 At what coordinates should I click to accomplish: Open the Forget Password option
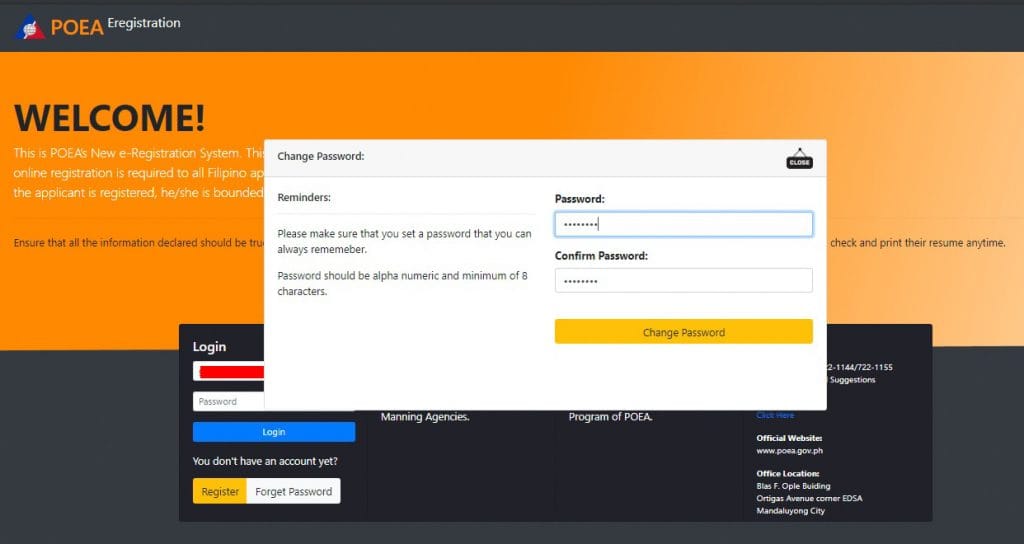(x=293, y=492)
